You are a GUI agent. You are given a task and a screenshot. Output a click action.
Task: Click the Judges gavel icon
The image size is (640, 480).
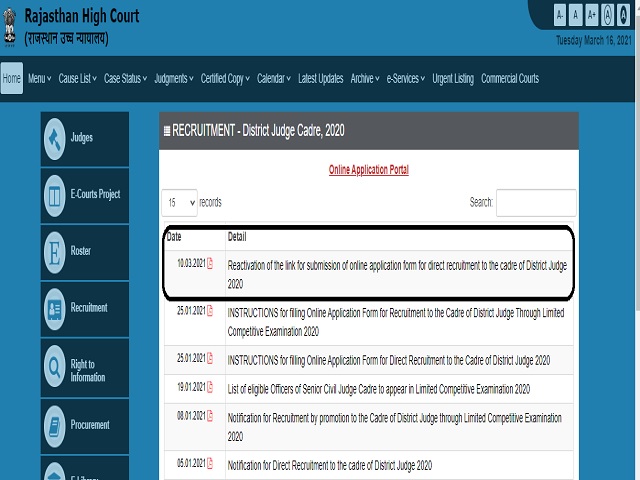coord(55,139)
